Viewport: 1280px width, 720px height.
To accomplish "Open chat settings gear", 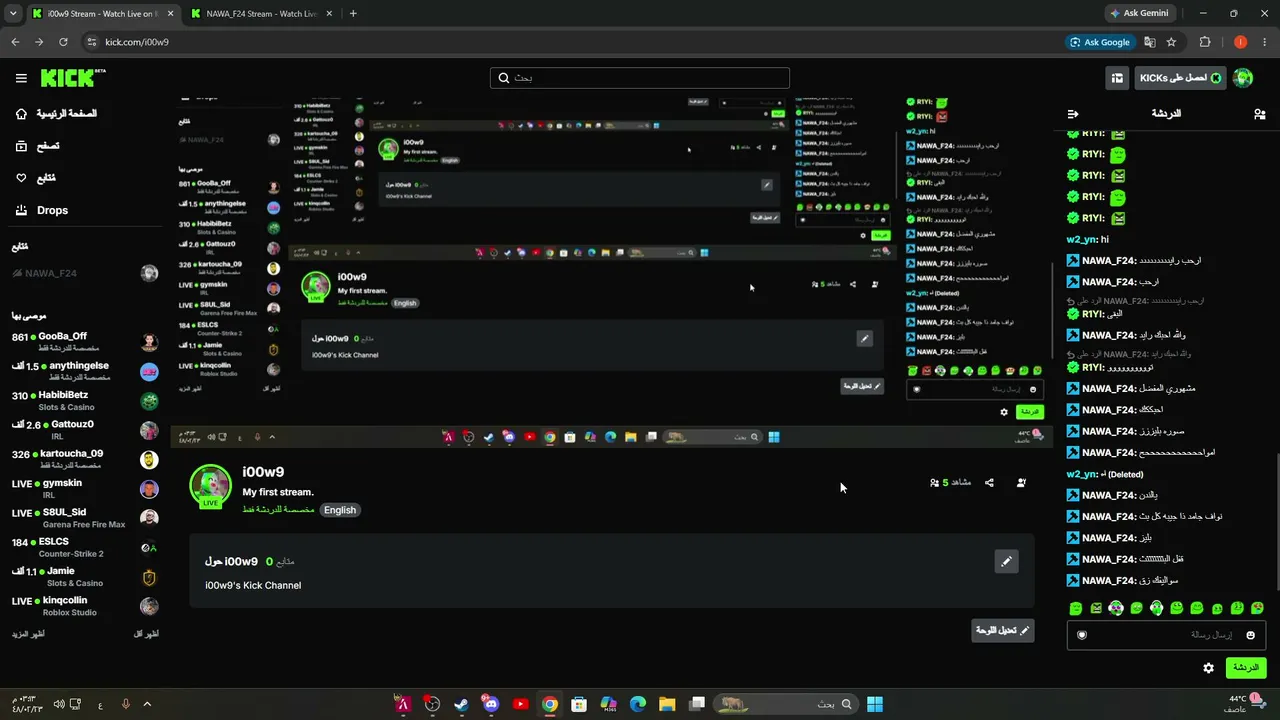I will point(1208,668).
